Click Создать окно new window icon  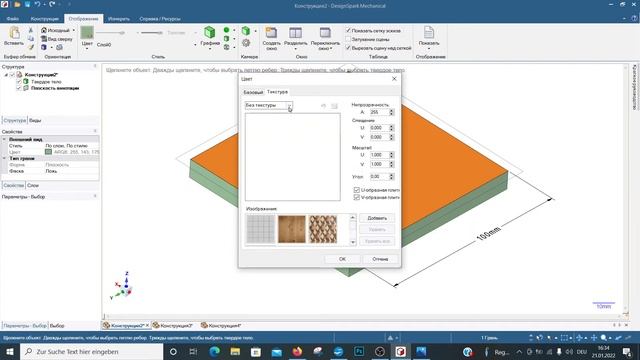(271, 33)
